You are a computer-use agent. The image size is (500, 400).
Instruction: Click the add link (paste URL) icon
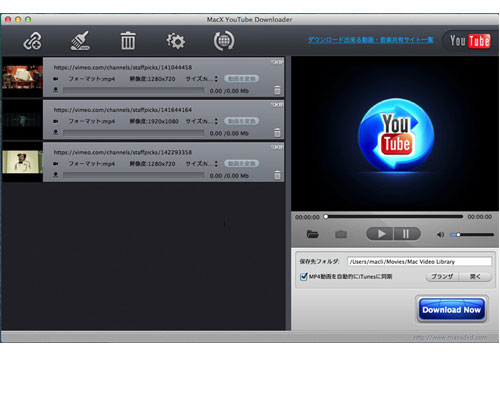[32, 42]
